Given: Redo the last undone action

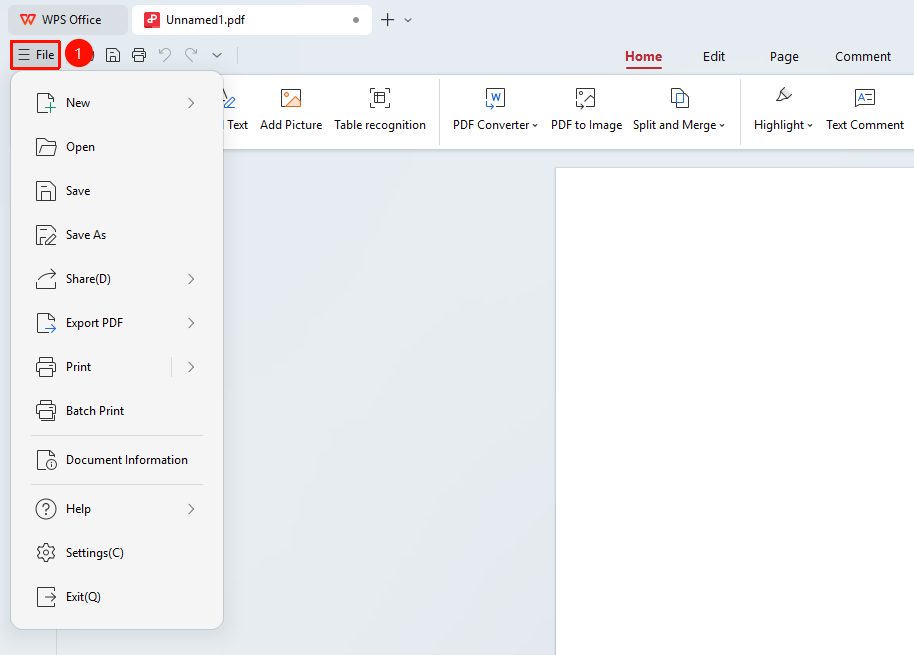Looking at the screenshot, I should point(191,55).
